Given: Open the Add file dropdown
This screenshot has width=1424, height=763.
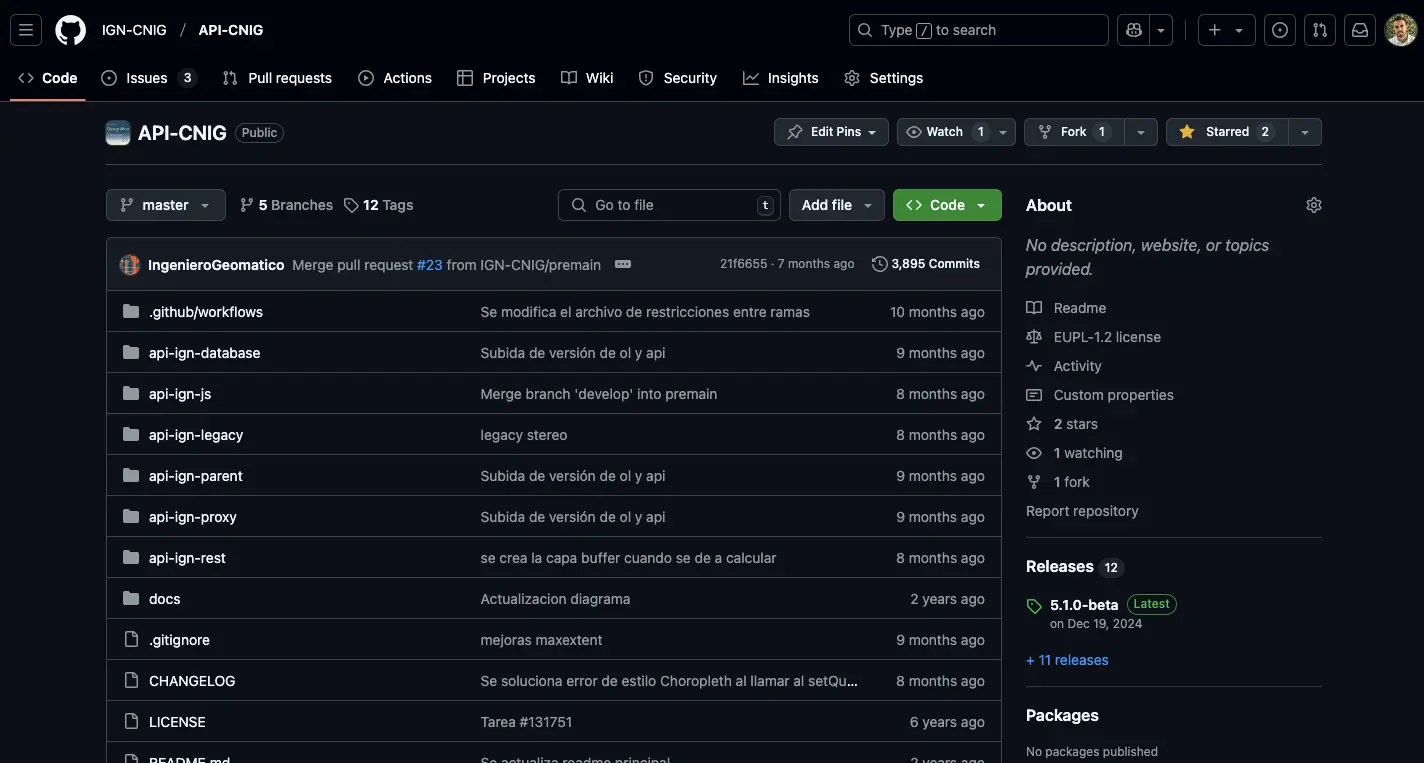Looking at the screenshot, I should click(837, 205).
